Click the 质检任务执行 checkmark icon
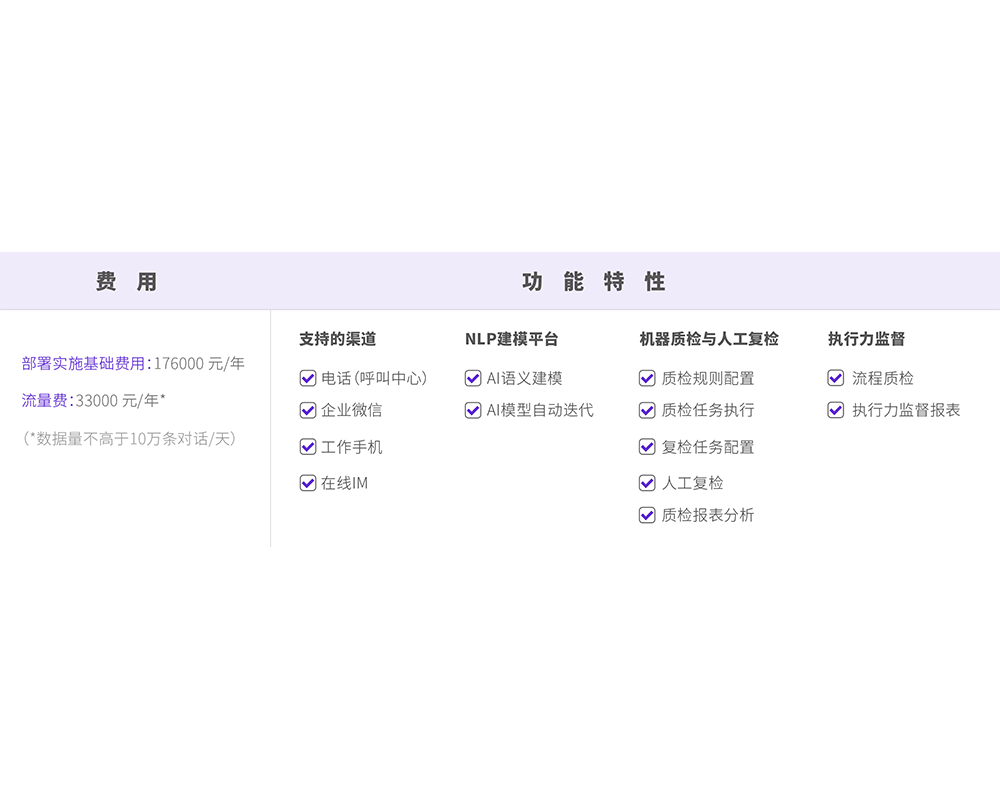This screenshot has height=800, width=1000. click(x=647, y=412)
